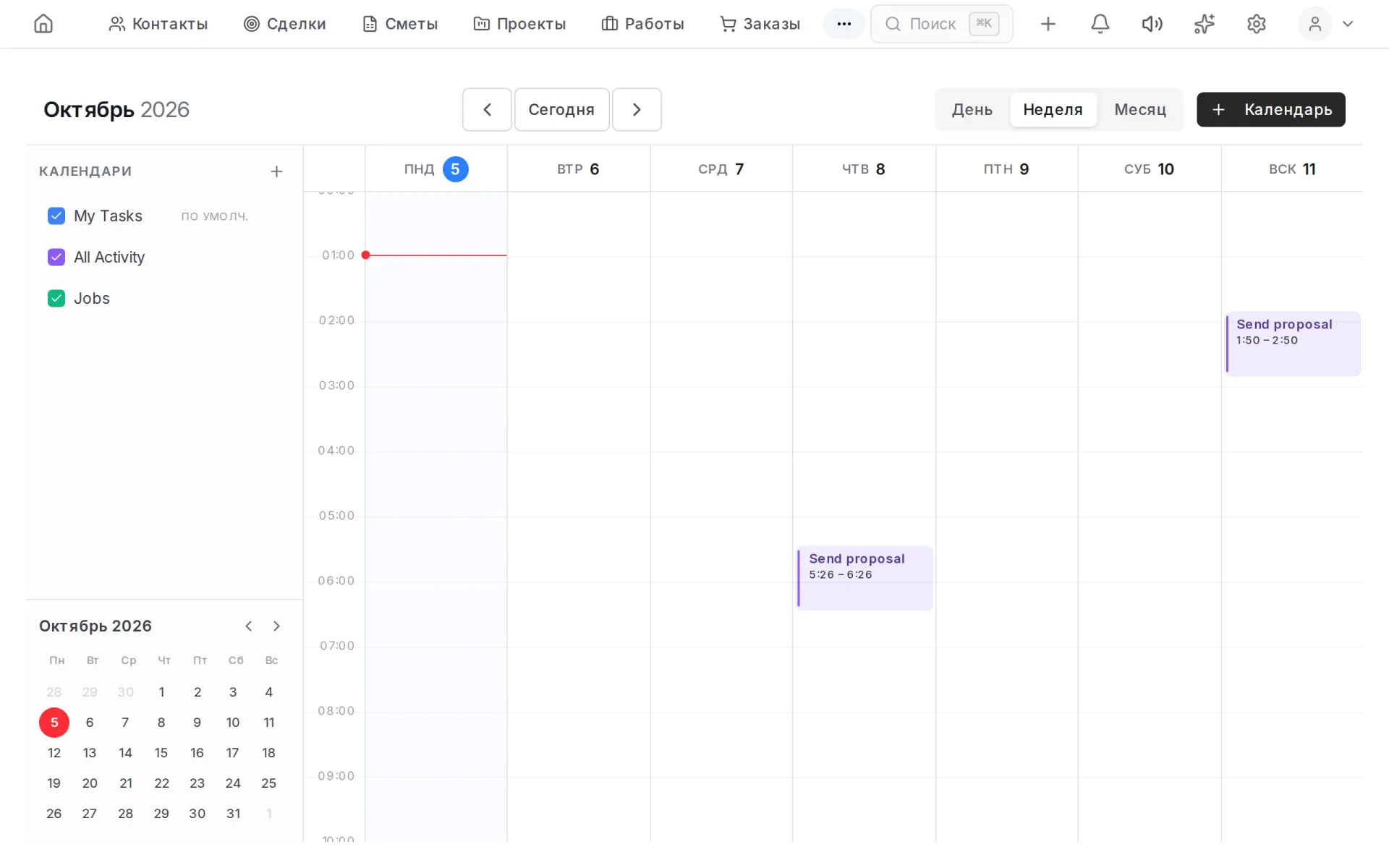Open the Сделки menu item

pos(284,24)
